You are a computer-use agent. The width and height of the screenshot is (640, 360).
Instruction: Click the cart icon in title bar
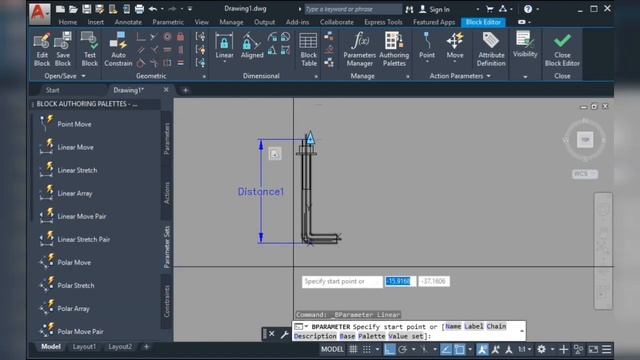489,9
